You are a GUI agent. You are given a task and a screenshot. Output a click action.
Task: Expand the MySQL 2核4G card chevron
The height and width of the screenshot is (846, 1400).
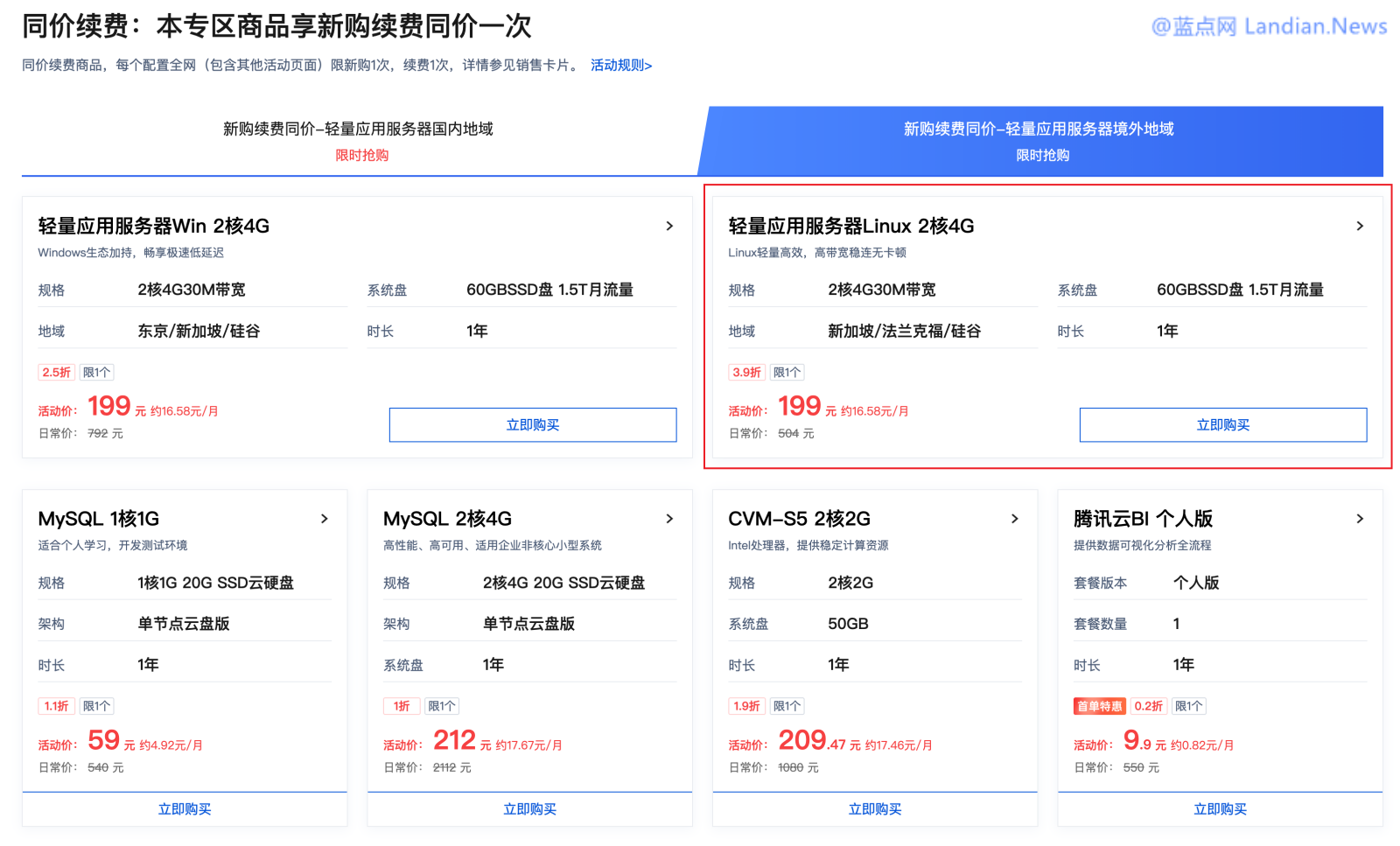[x=669, y=518]
